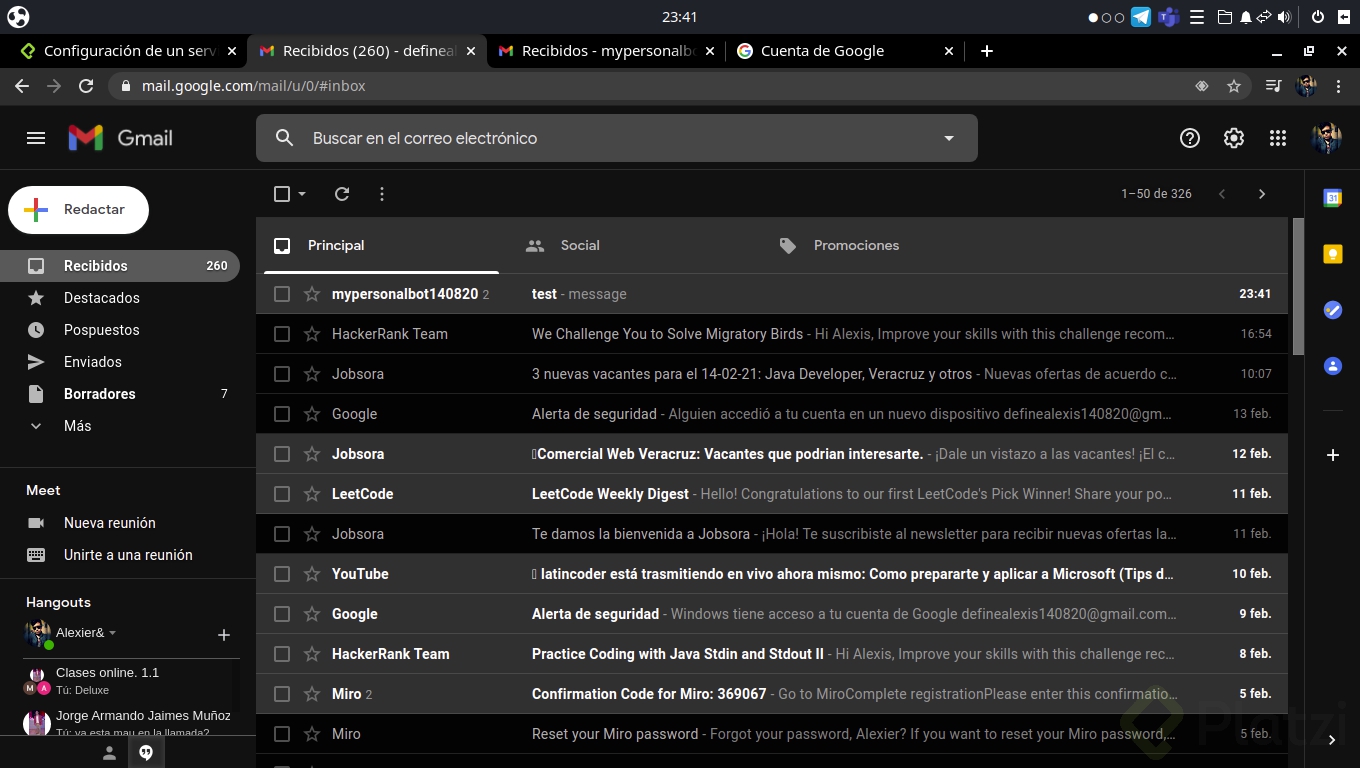The width and height of the screenshot is (1360, 768).
Task: Reload the browser page
Action: [86, 86]
